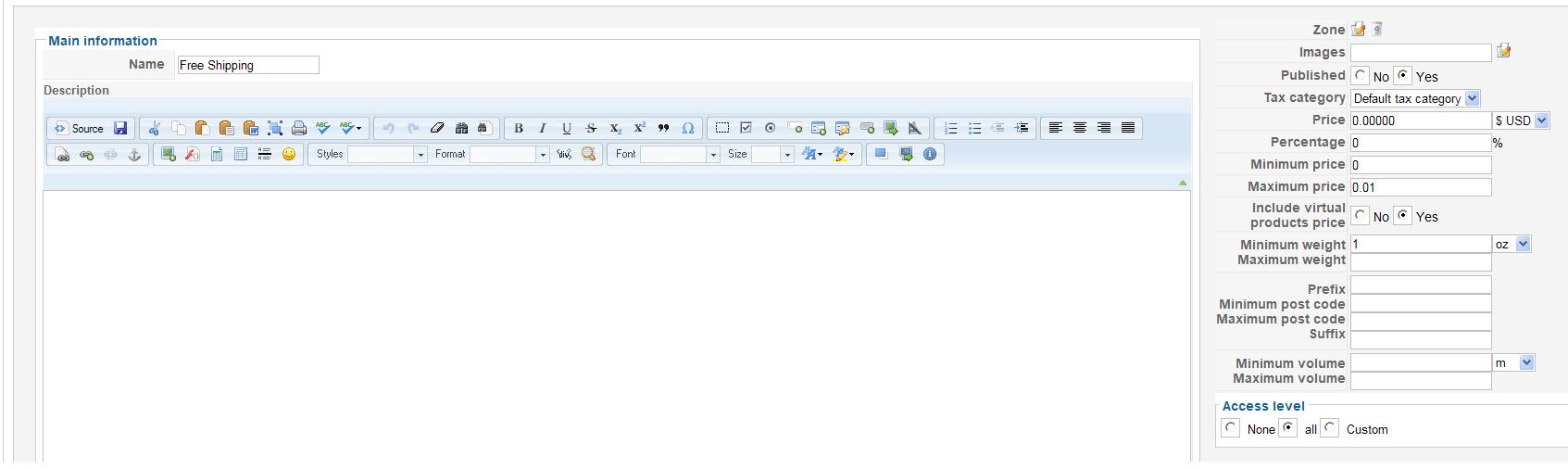
Task: Click the Paste from Word icon
Action: tap(251, 129)
